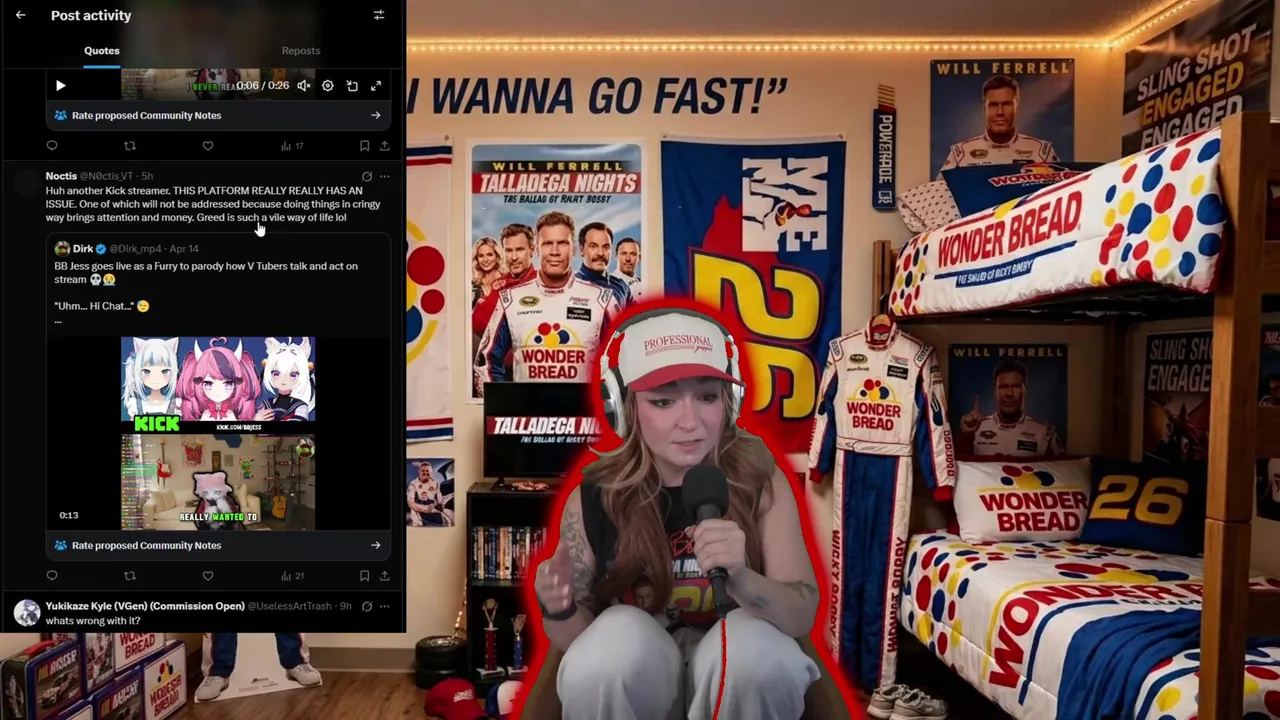The height and width of the screenshot is (720, 1280).
Task: Open the Noctis profile name
Action: coord(61,176)
